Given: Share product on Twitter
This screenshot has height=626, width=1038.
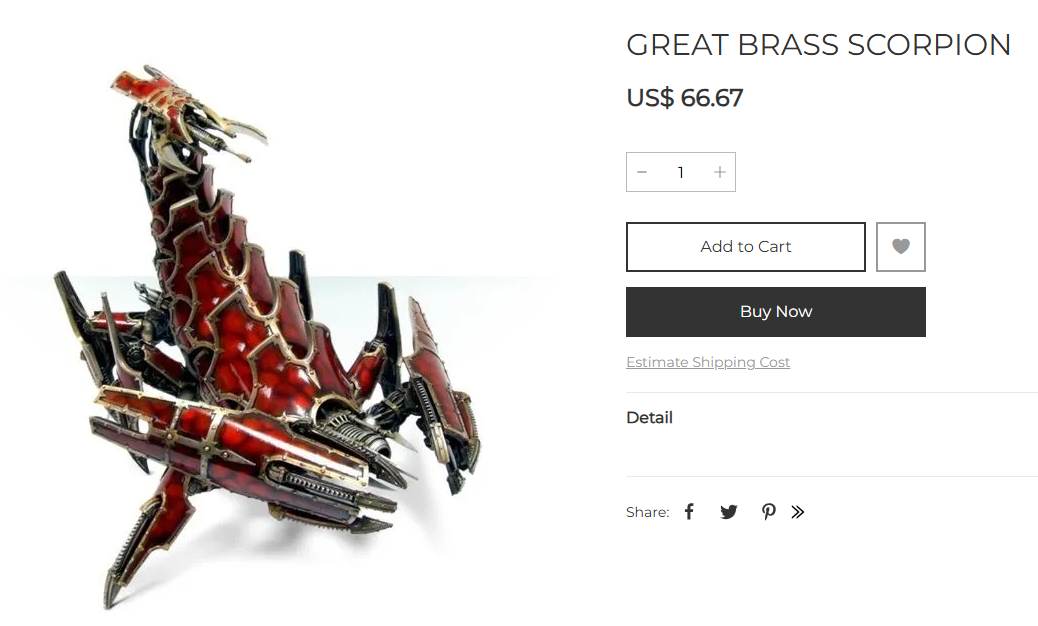Looking at the screenshot, I should click(729, 512).
